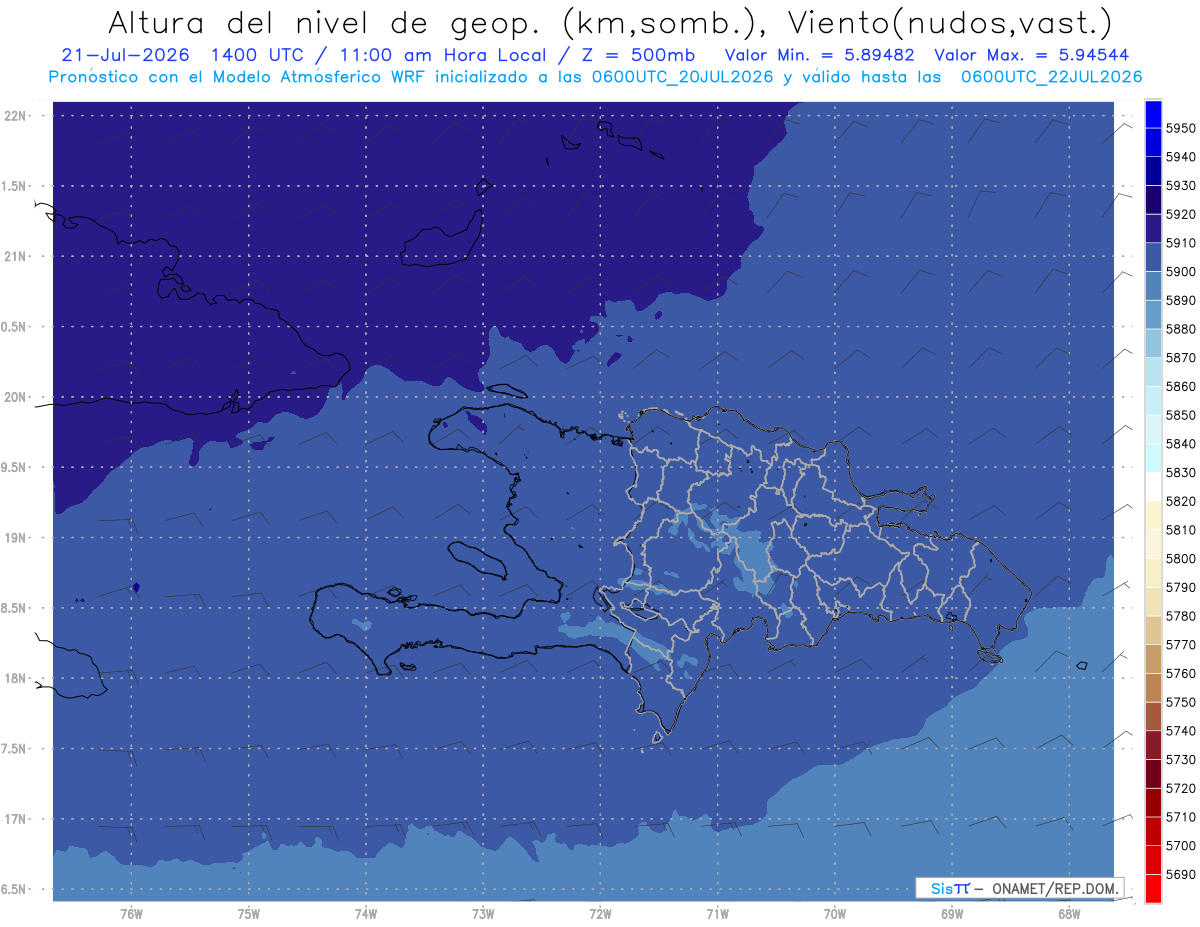Click the 5700 color bar label
Screen dimensions: 1200x927
tap(1180, 846)
